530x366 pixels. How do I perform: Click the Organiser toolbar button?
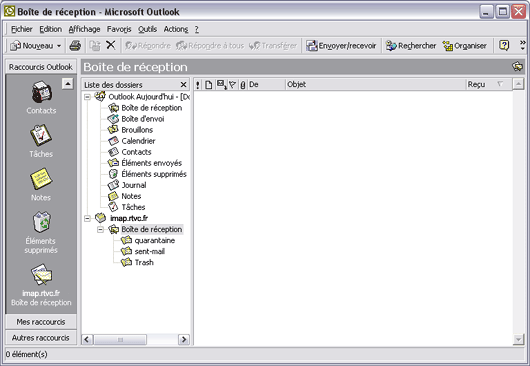(x=465, y=46)
